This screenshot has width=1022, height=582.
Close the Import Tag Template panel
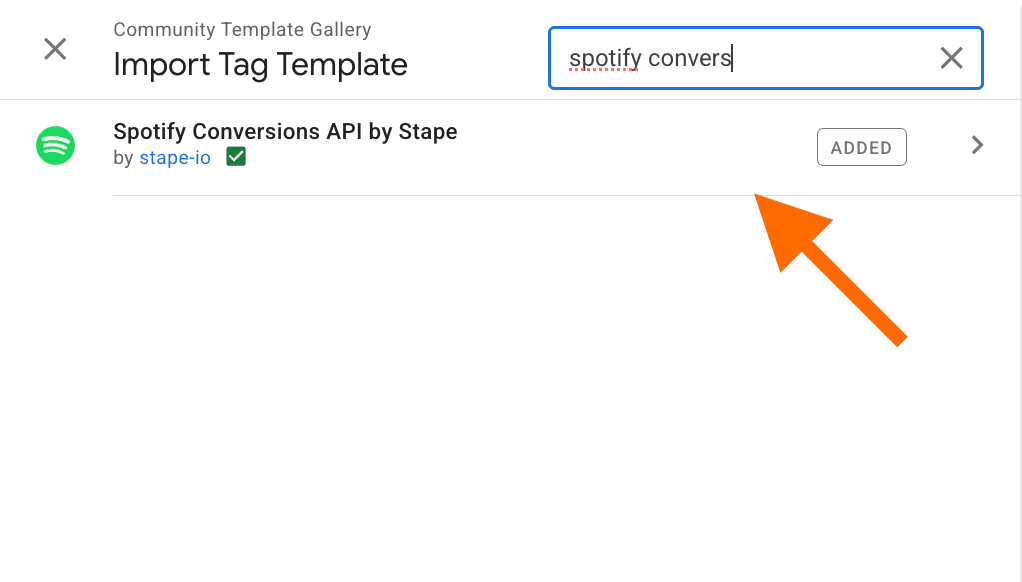coord(55,48)
